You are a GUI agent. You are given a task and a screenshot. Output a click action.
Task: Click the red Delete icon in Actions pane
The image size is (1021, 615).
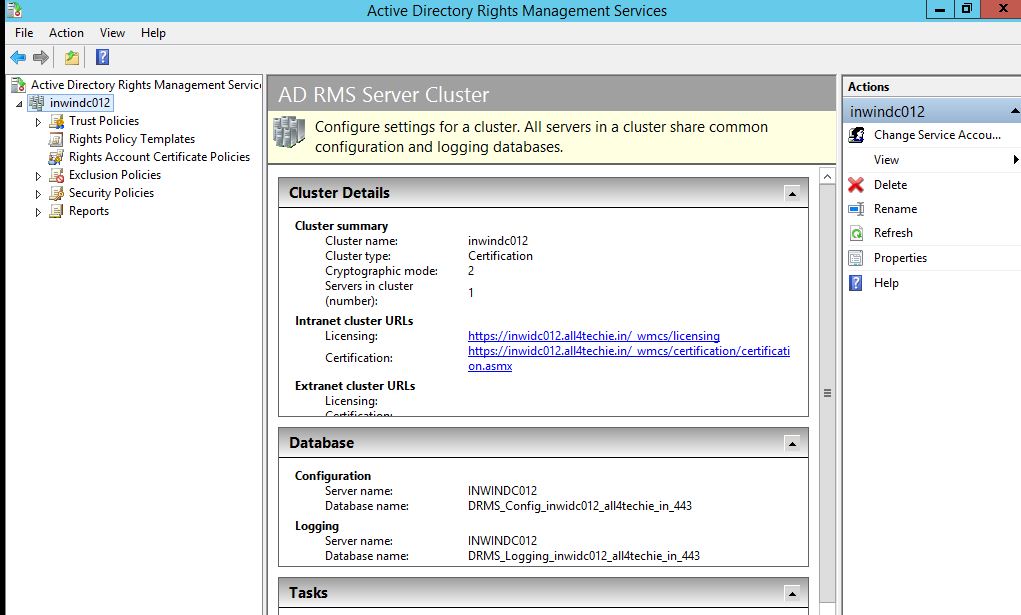(857, 184)
